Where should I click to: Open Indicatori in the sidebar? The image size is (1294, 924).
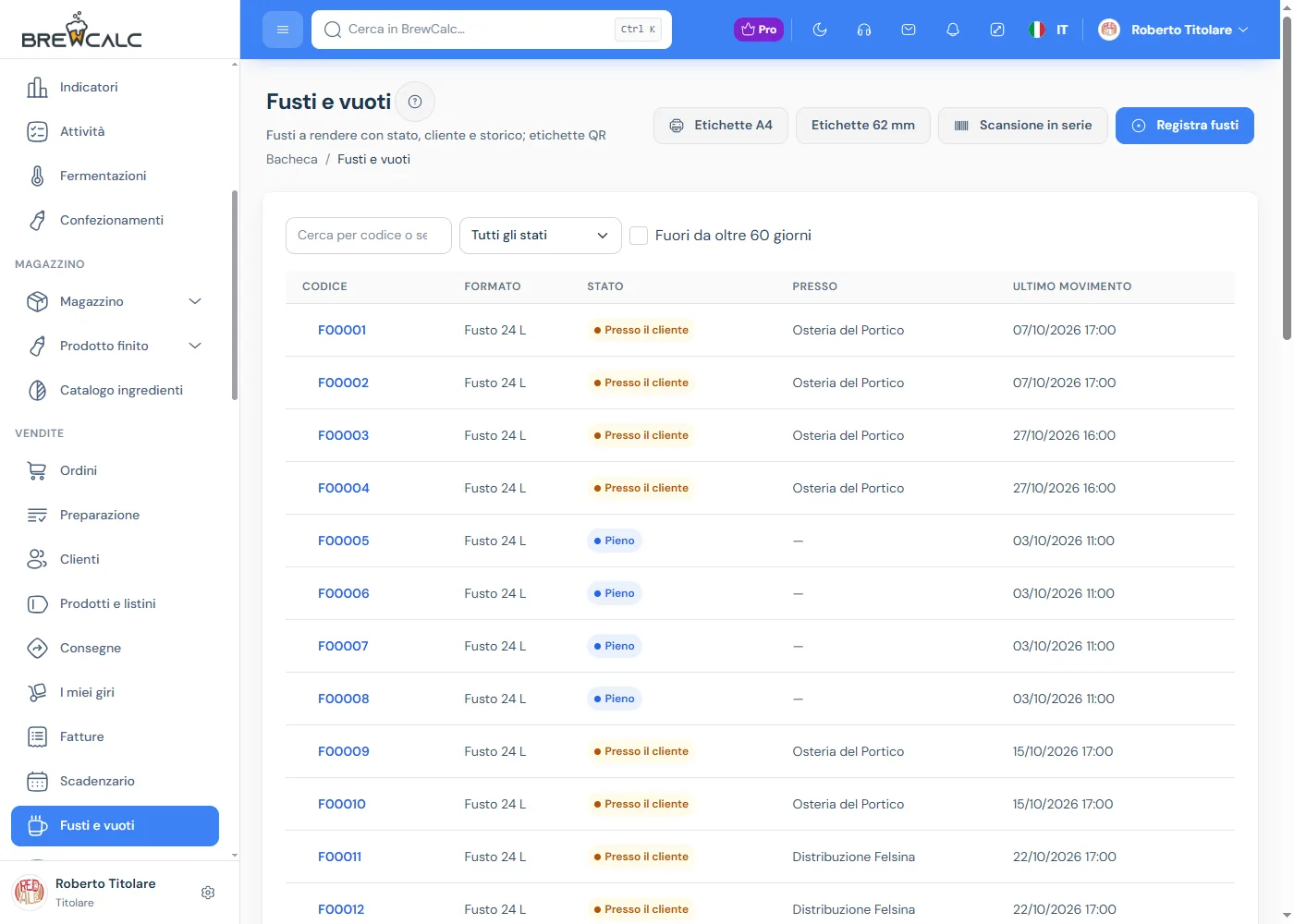[115, 87]
